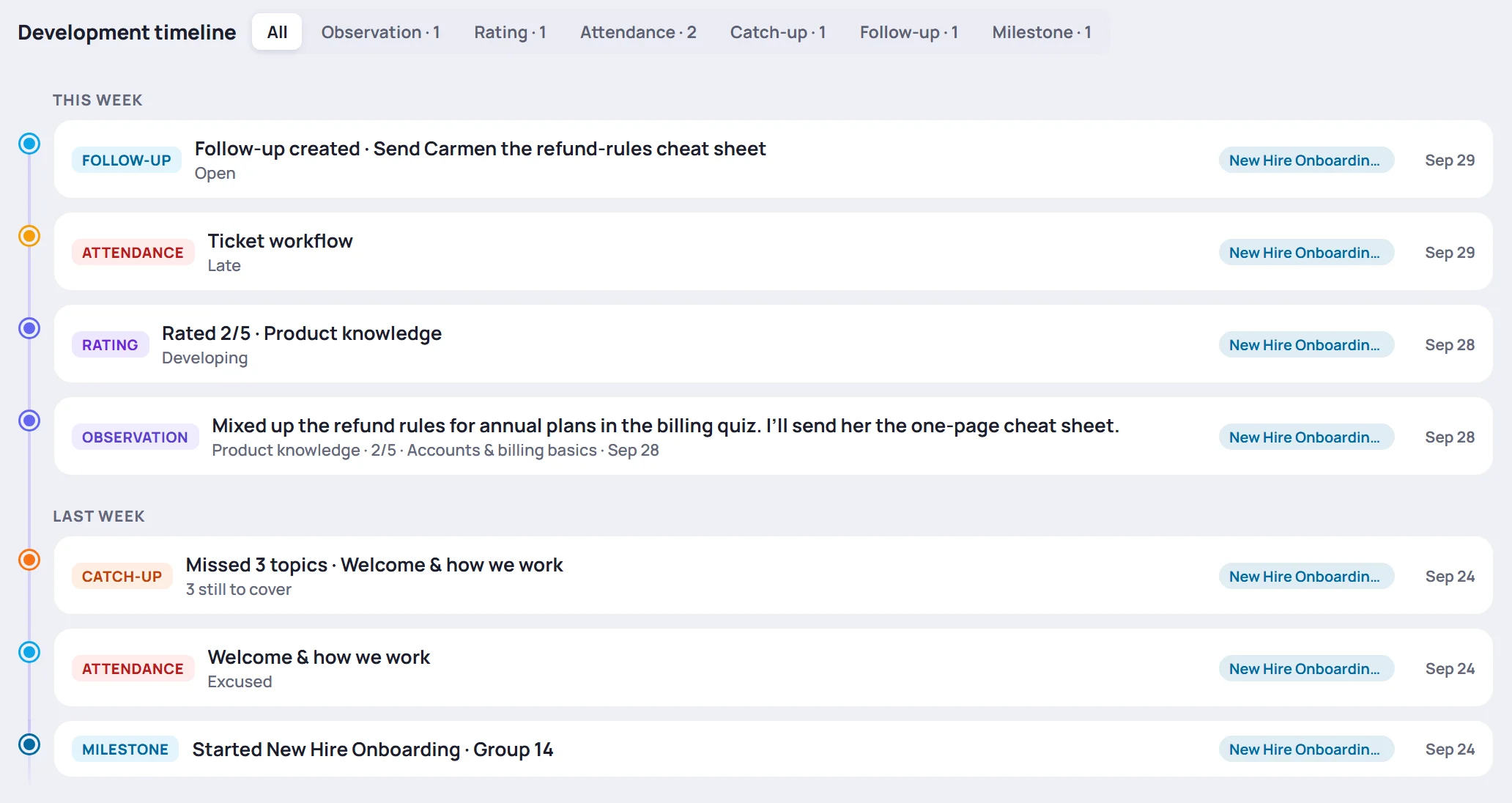Filter timeline by Rating tab
Viewport: 1512px width, 803px height.
pos(510,32)
